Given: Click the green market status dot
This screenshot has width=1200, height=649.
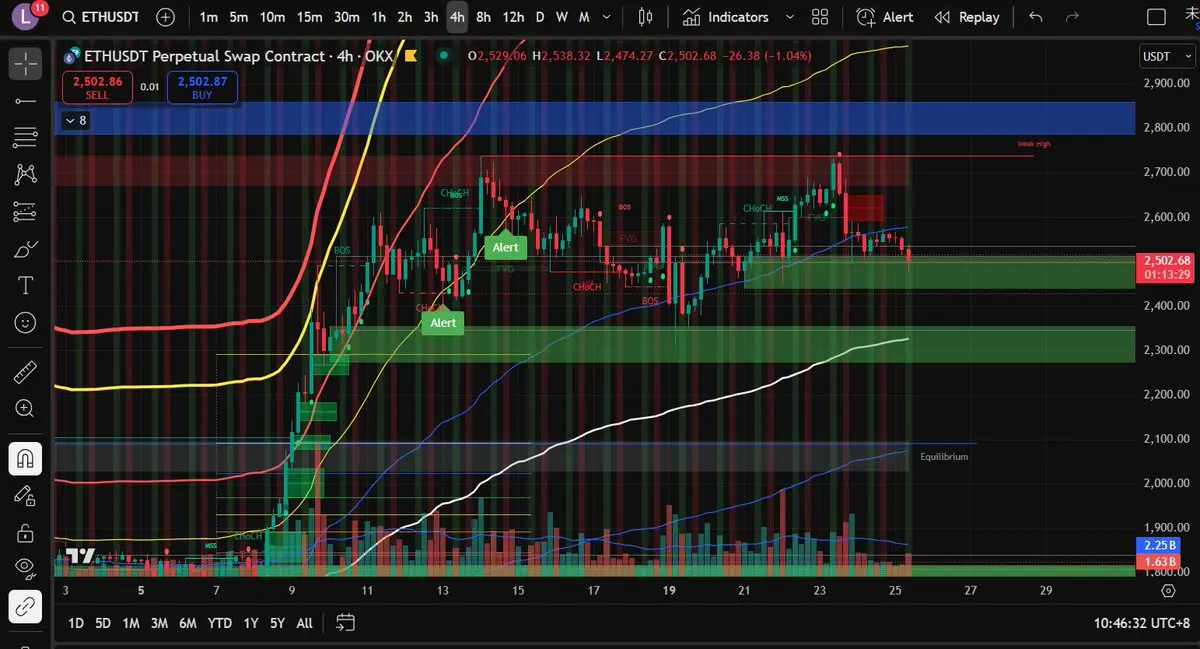Looking at the screenshot, I should [444, 56].
